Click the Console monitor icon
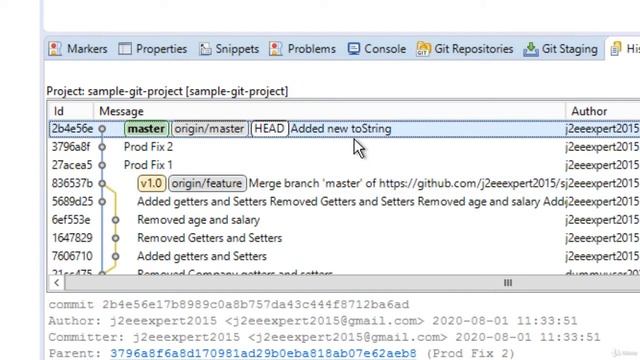 354,49
